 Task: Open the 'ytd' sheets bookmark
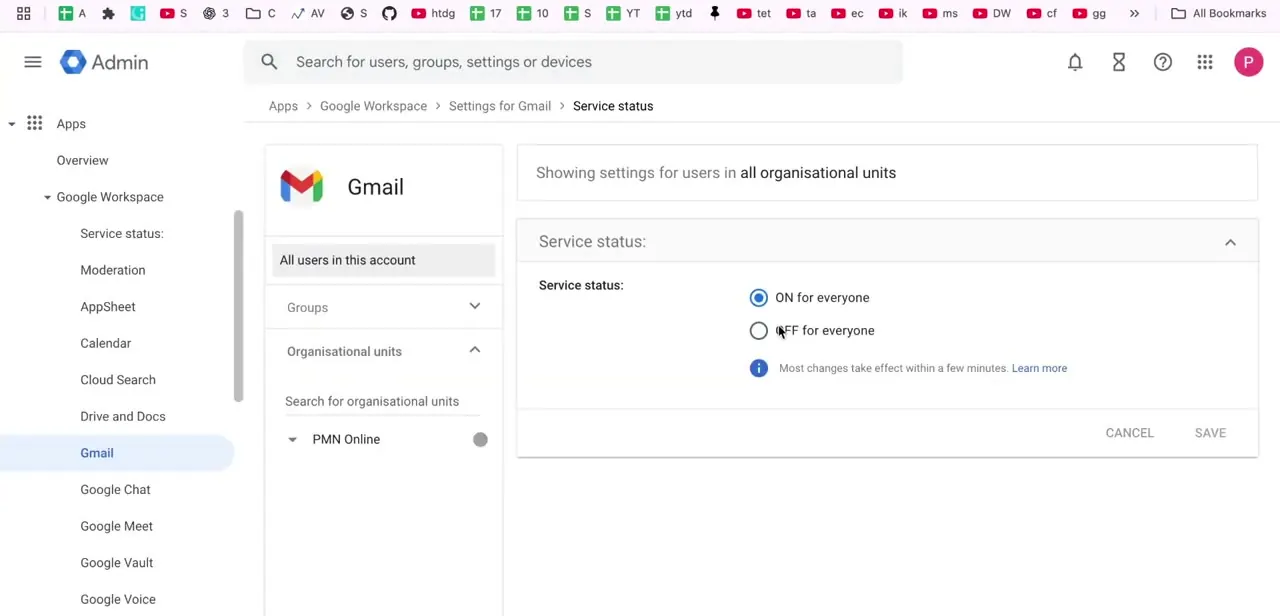pos(674,13)
